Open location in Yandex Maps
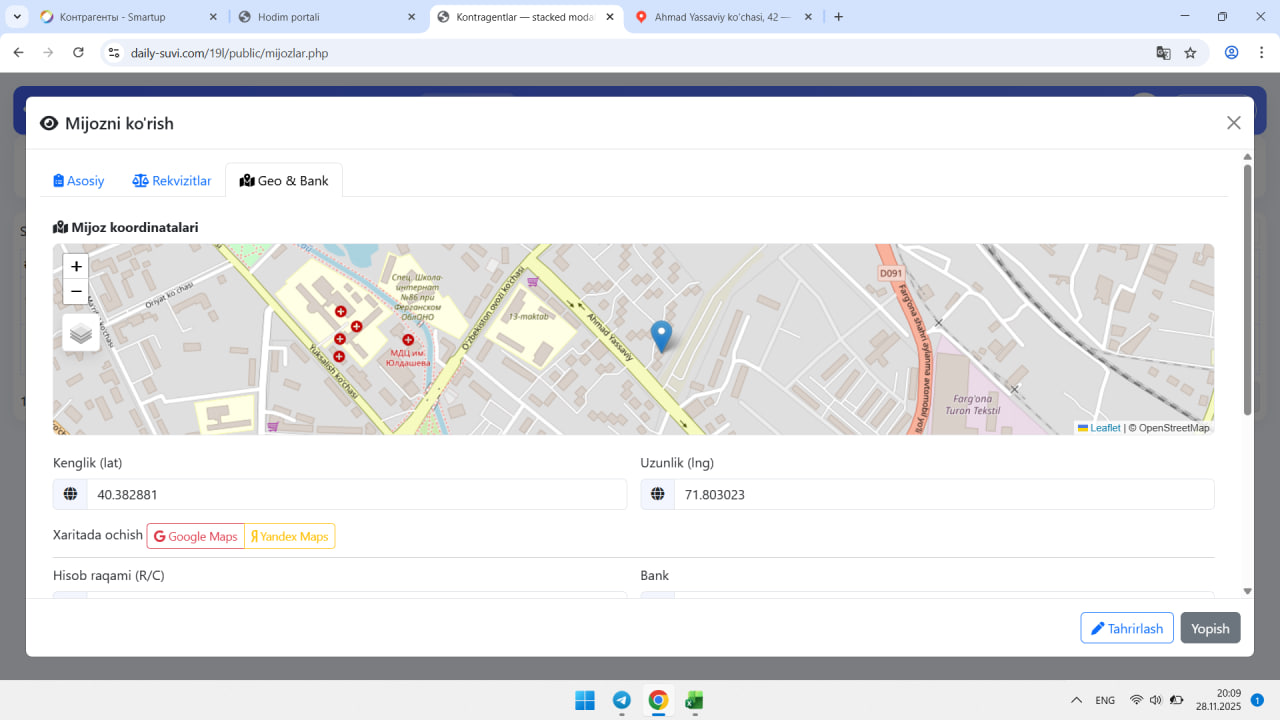 point(290,537)
